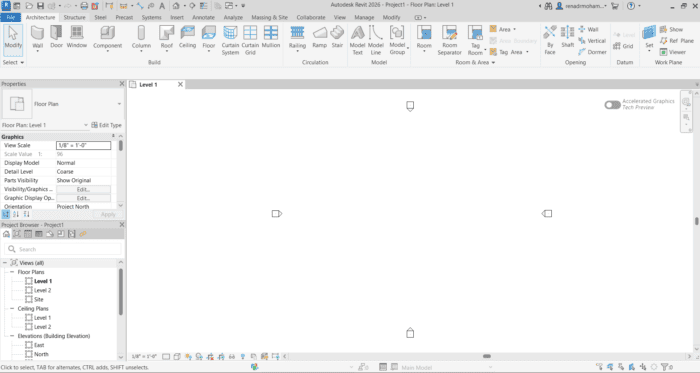
Task: Click the Project Browser search field
Action: coord(63,249)
